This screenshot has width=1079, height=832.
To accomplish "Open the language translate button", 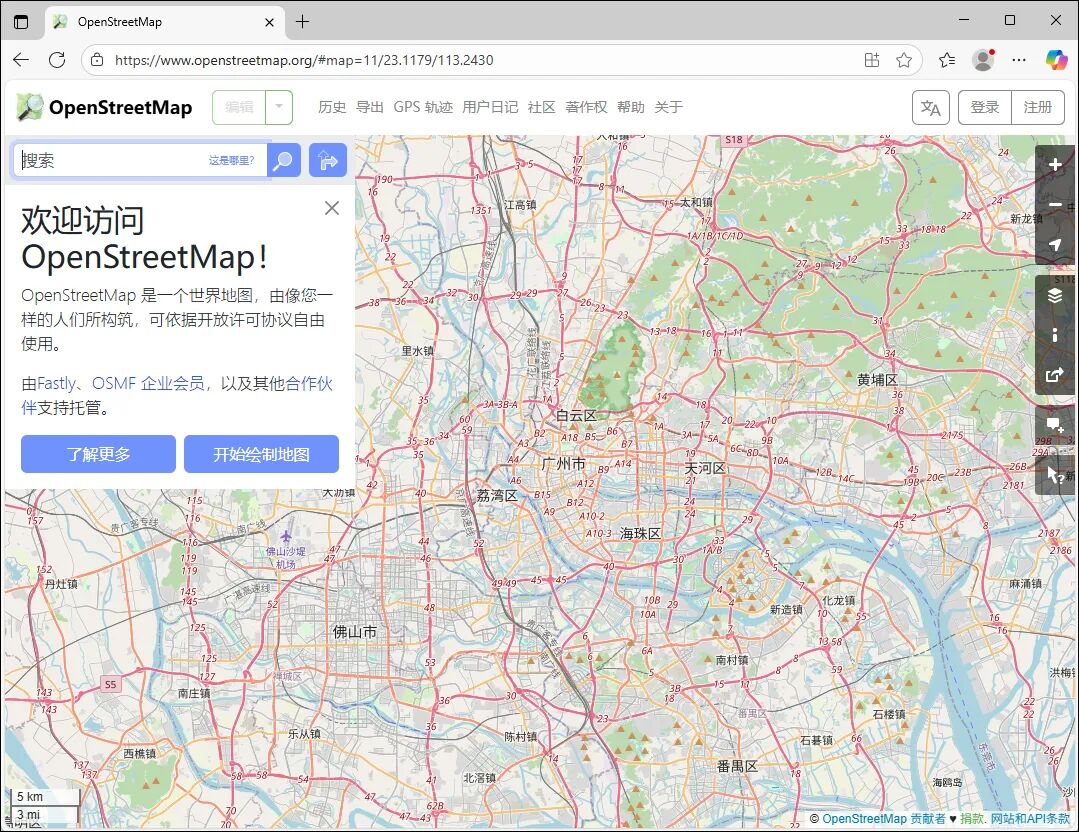I will coord(930,108).
